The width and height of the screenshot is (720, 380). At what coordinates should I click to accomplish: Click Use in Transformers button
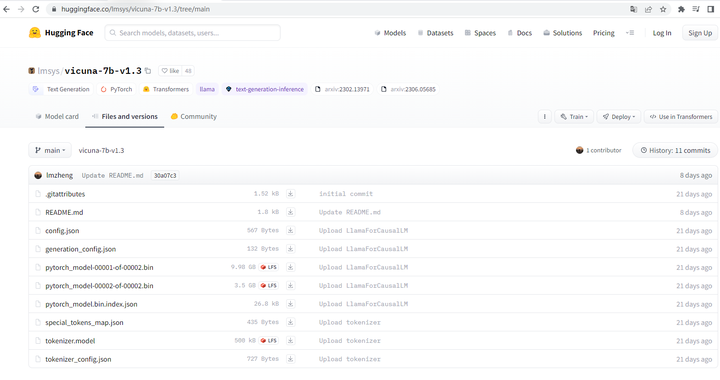coord(681,117)
